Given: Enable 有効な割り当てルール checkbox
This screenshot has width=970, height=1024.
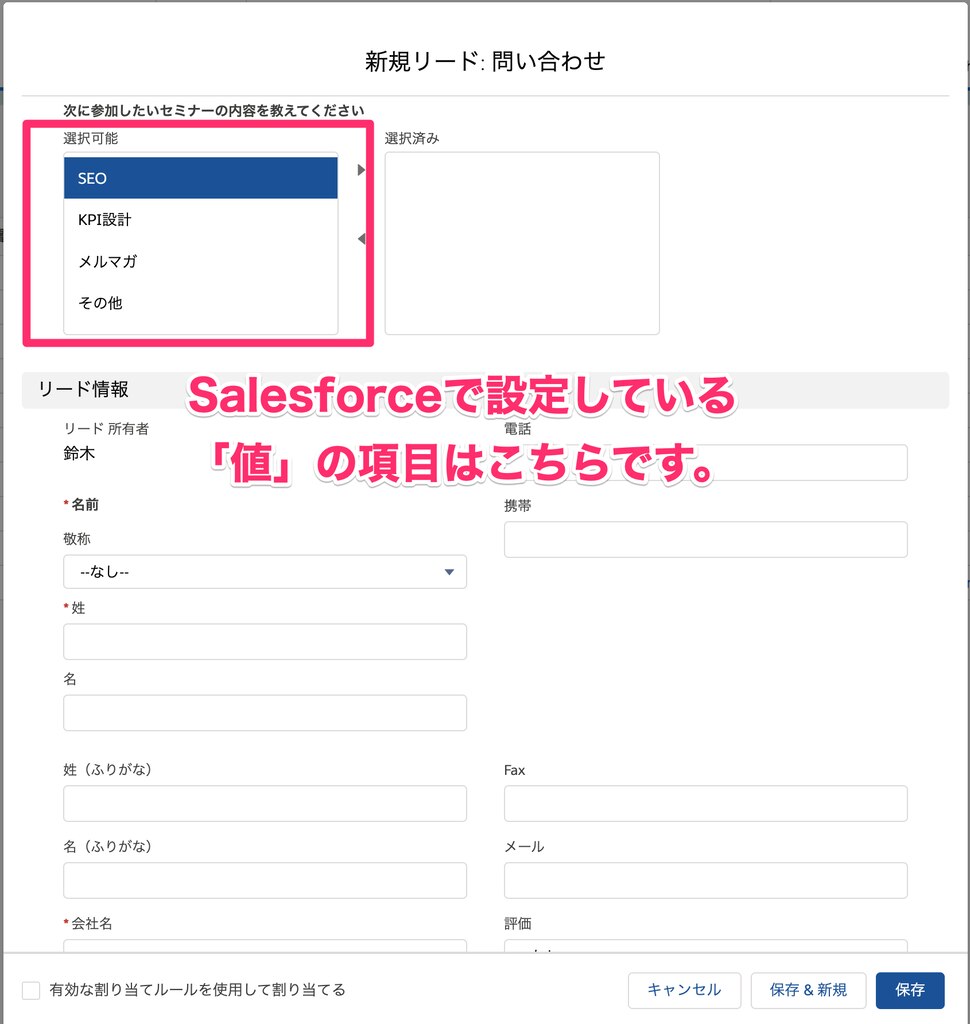Looking at the screenshot, I should point(31,990).
